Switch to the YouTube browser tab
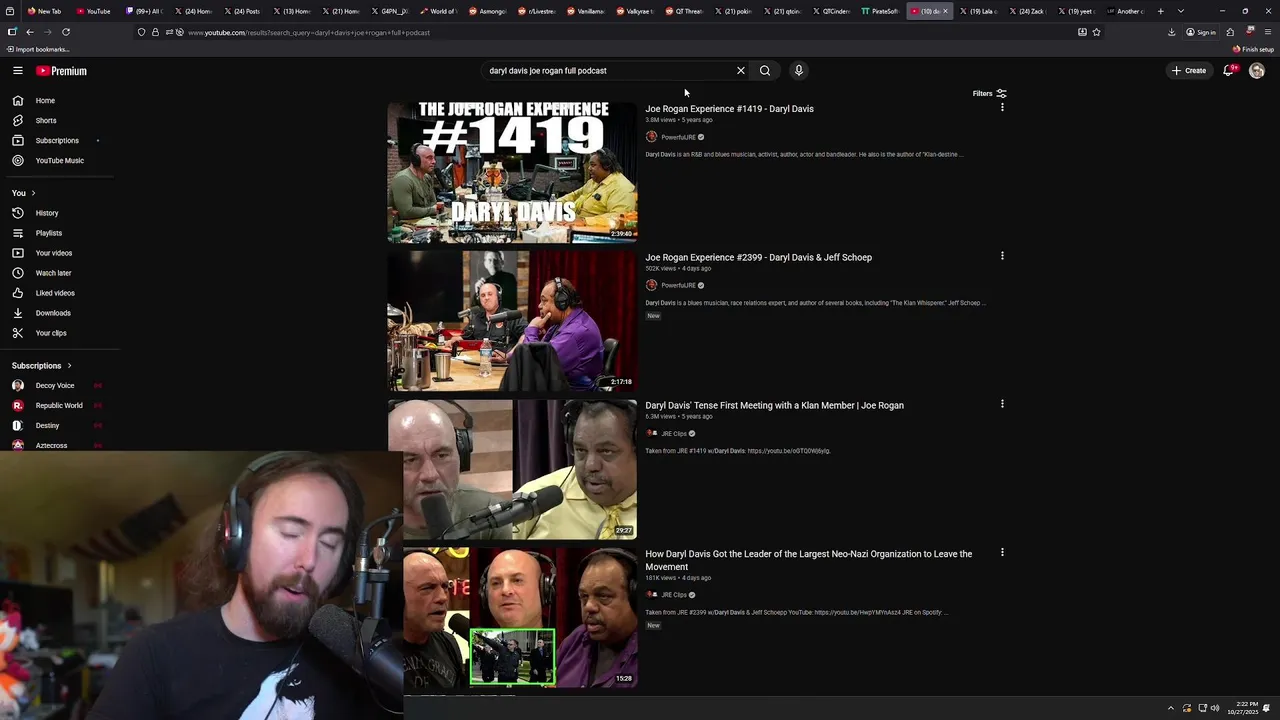This screenshot has height=720, width=1280. (93, 11)
